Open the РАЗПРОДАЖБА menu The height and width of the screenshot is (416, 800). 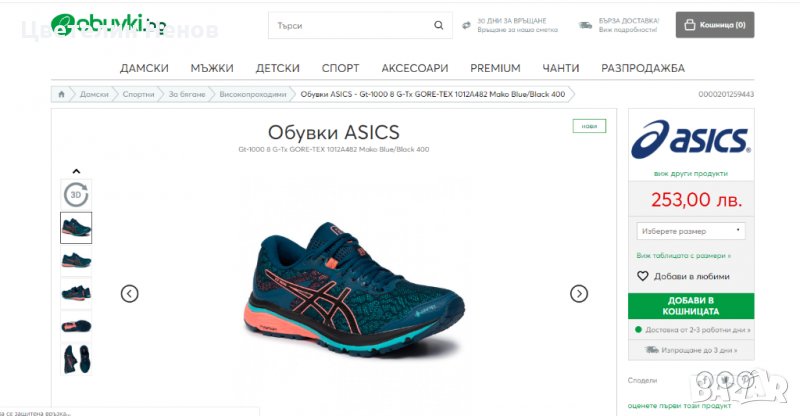coord(643,68)
